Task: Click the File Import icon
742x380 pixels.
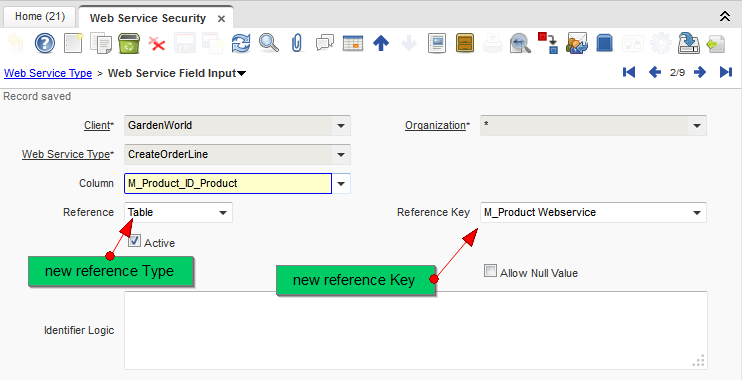Action: click(x=716, y=44)
